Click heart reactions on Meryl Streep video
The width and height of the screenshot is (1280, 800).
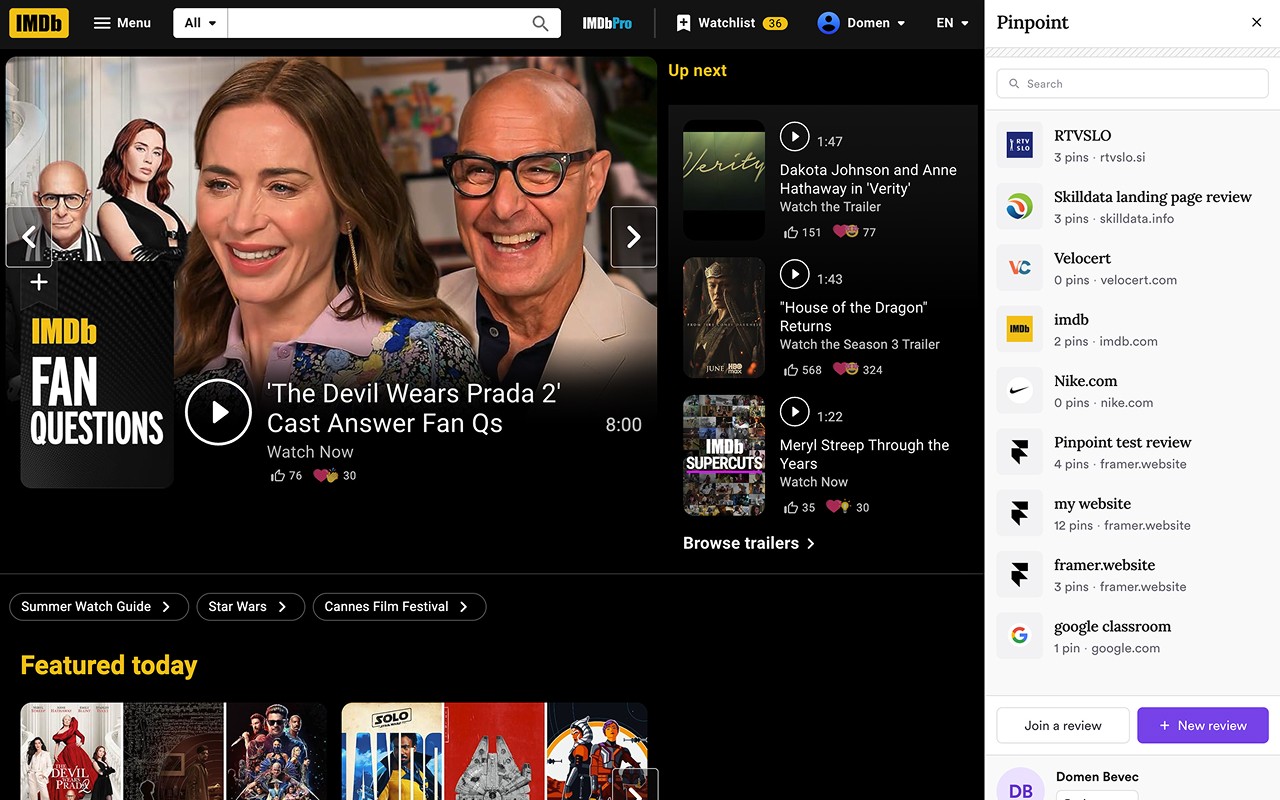(x=848, y=508)
